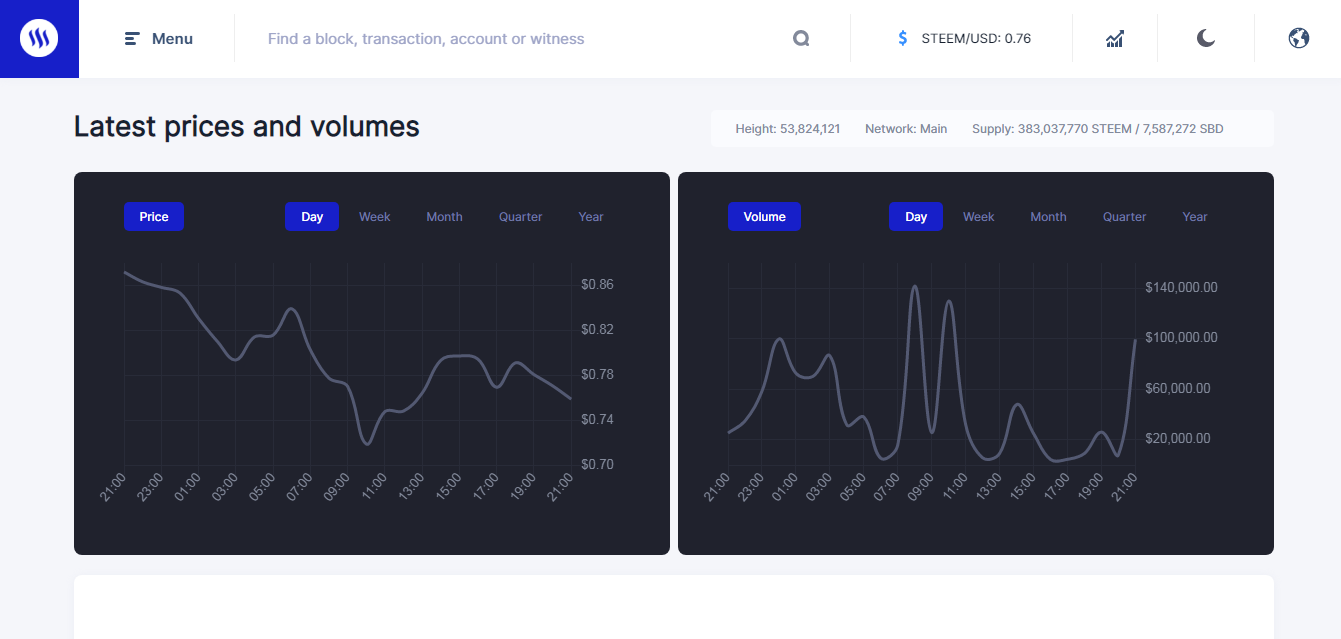Focus the block or transaction search field
This screenshot has width=1341, height=639.
[520, 39]
